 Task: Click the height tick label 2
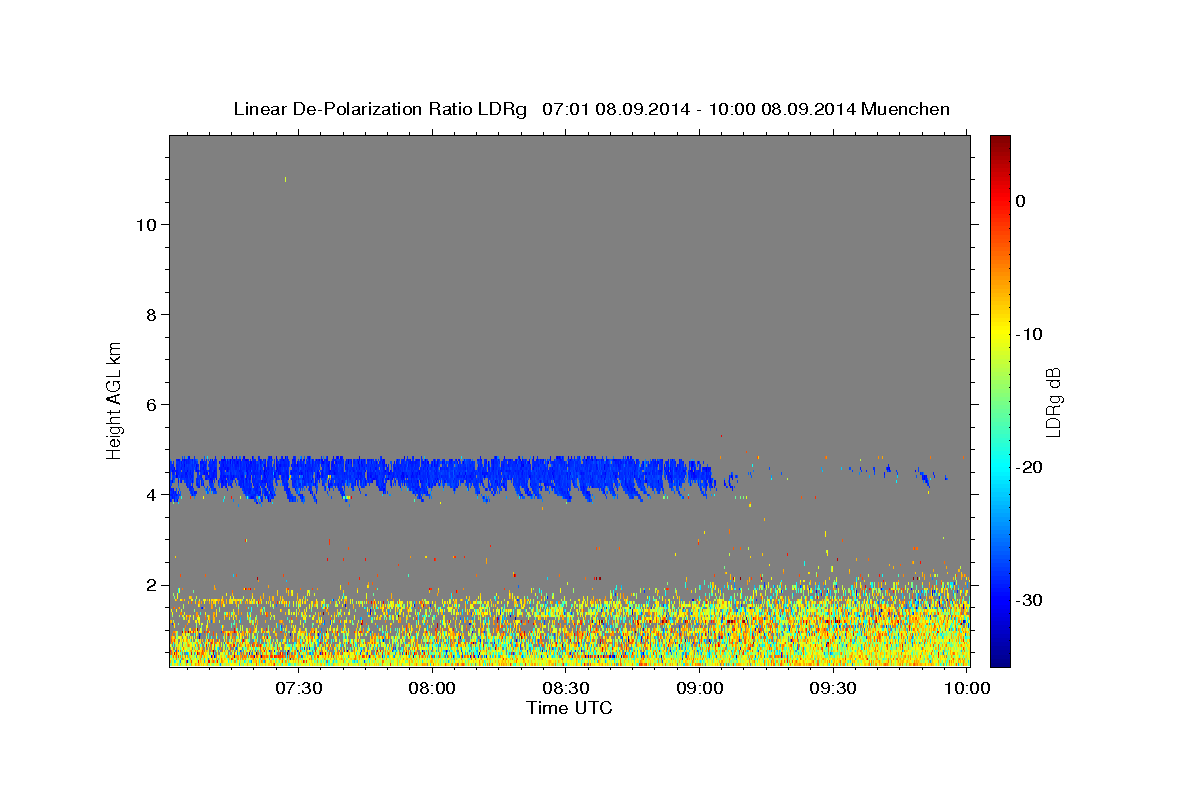point(151,585)
